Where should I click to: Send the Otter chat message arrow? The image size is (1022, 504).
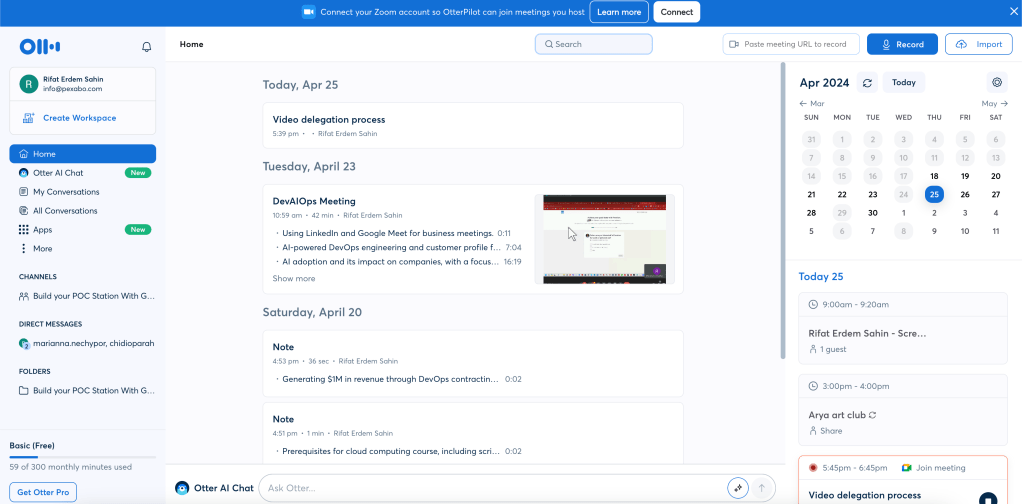(762, 488)
